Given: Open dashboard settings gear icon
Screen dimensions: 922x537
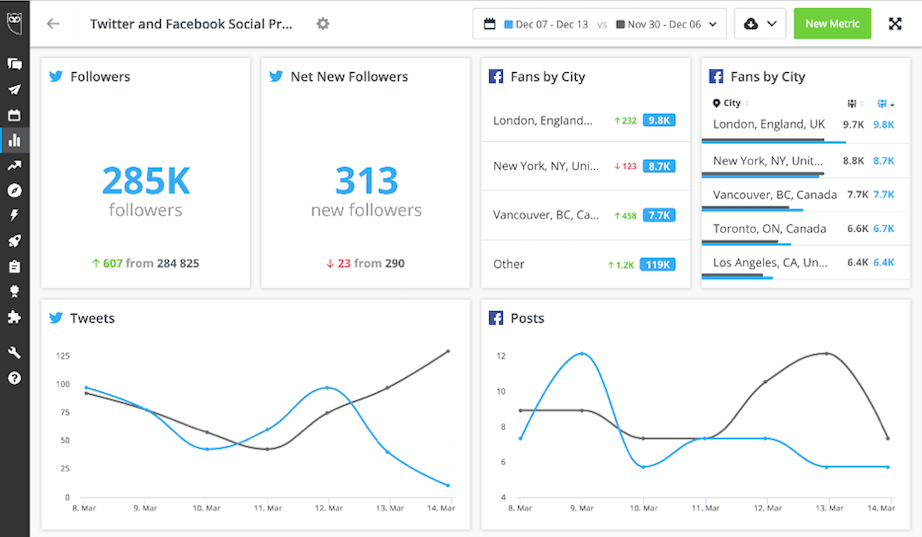Looking at the screenshot, I should 322,24.
